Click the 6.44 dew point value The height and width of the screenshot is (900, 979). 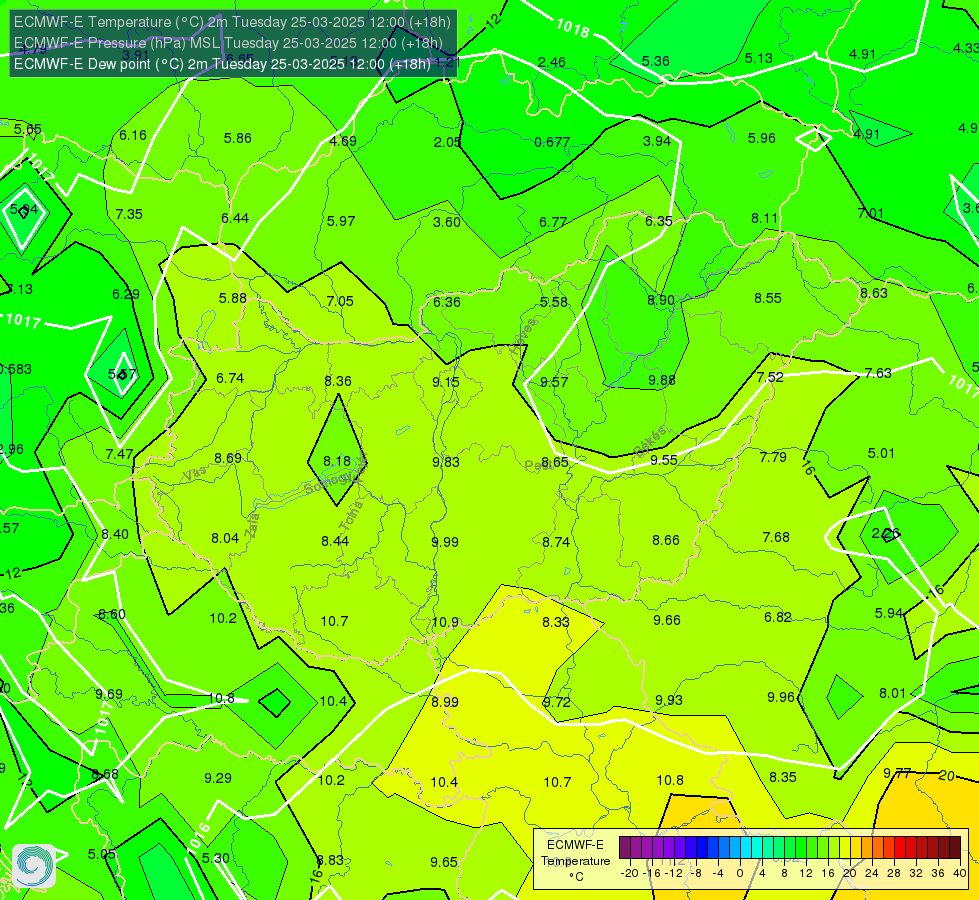pyautogui.click(x=235, y=218)
